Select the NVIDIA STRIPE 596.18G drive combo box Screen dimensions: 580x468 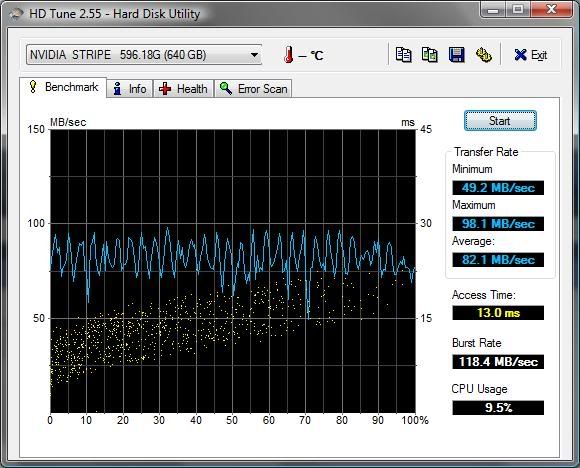click(x=144, y=55)
